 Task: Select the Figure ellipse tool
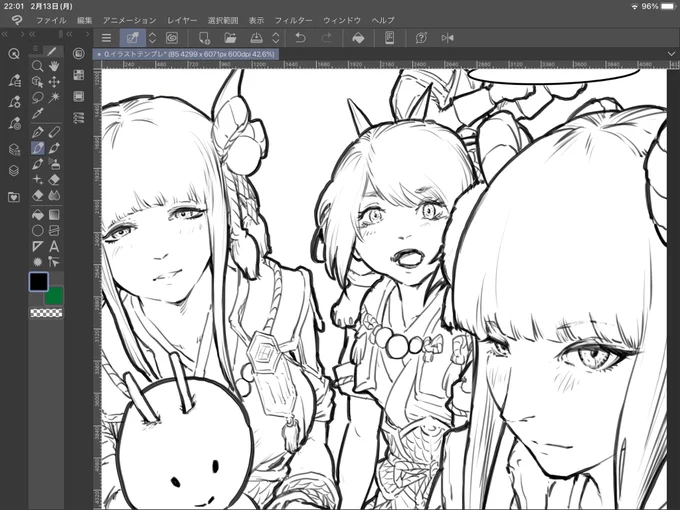click(x=38, y=230)
